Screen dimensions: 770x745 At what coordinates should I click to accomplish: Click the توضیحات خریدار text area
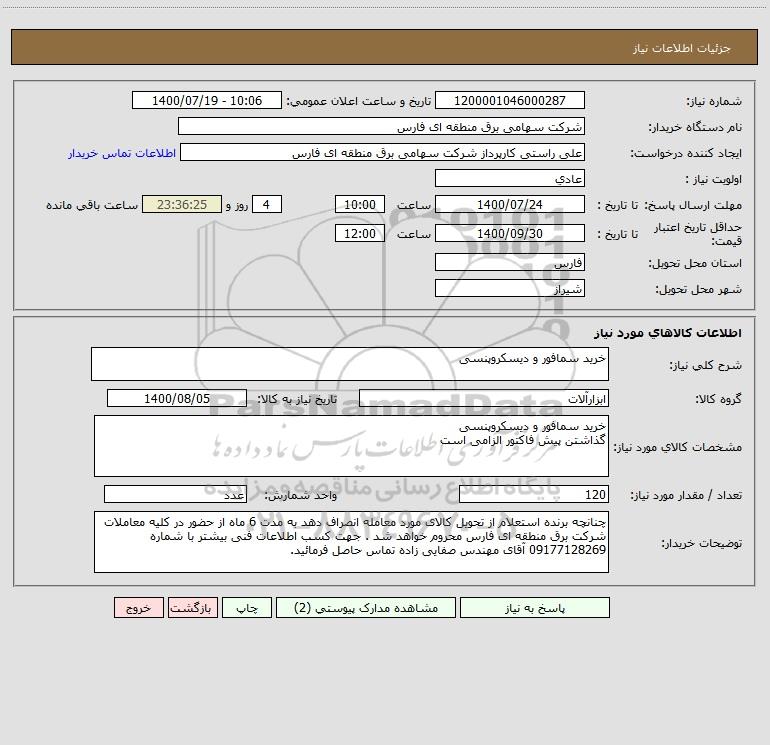tap(351, 542)
